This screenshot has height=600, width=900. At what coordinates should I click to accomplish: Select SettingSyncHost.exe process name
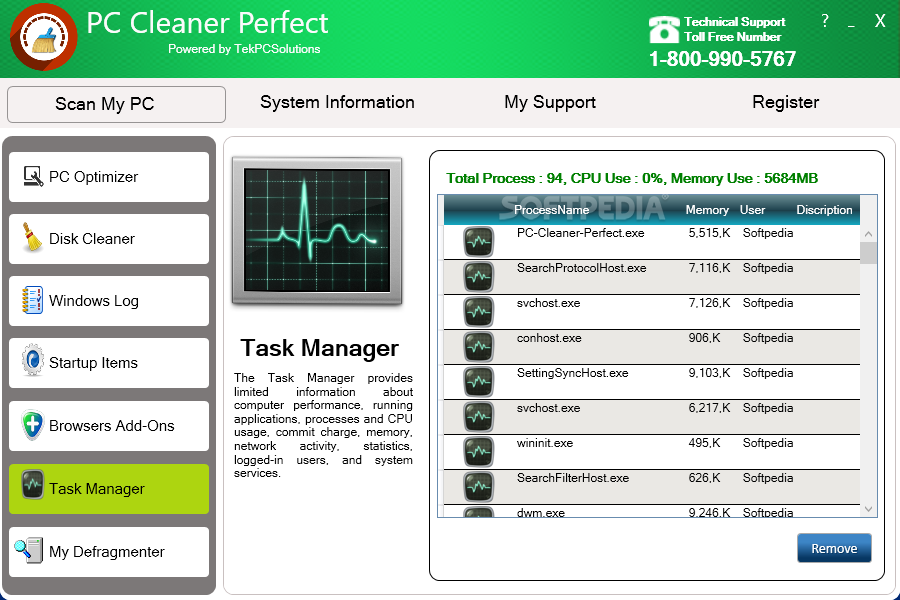click(572, 373)
